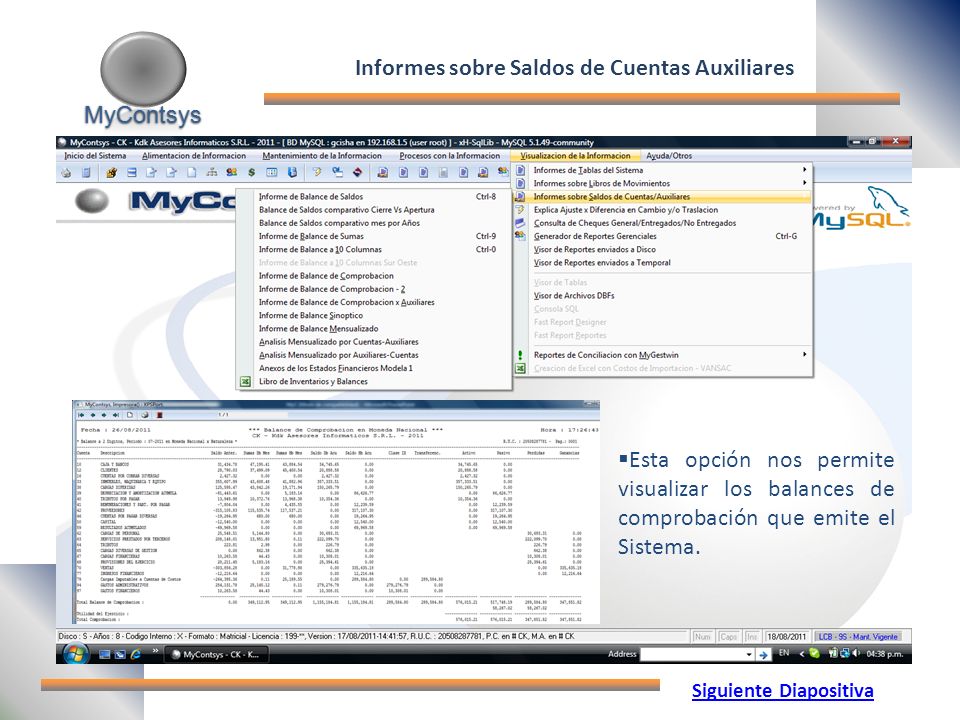The height and width of the screenshot is (720, 960).
Task: Launch Internet Explorer from quick launch
Action: click(135, 654)
